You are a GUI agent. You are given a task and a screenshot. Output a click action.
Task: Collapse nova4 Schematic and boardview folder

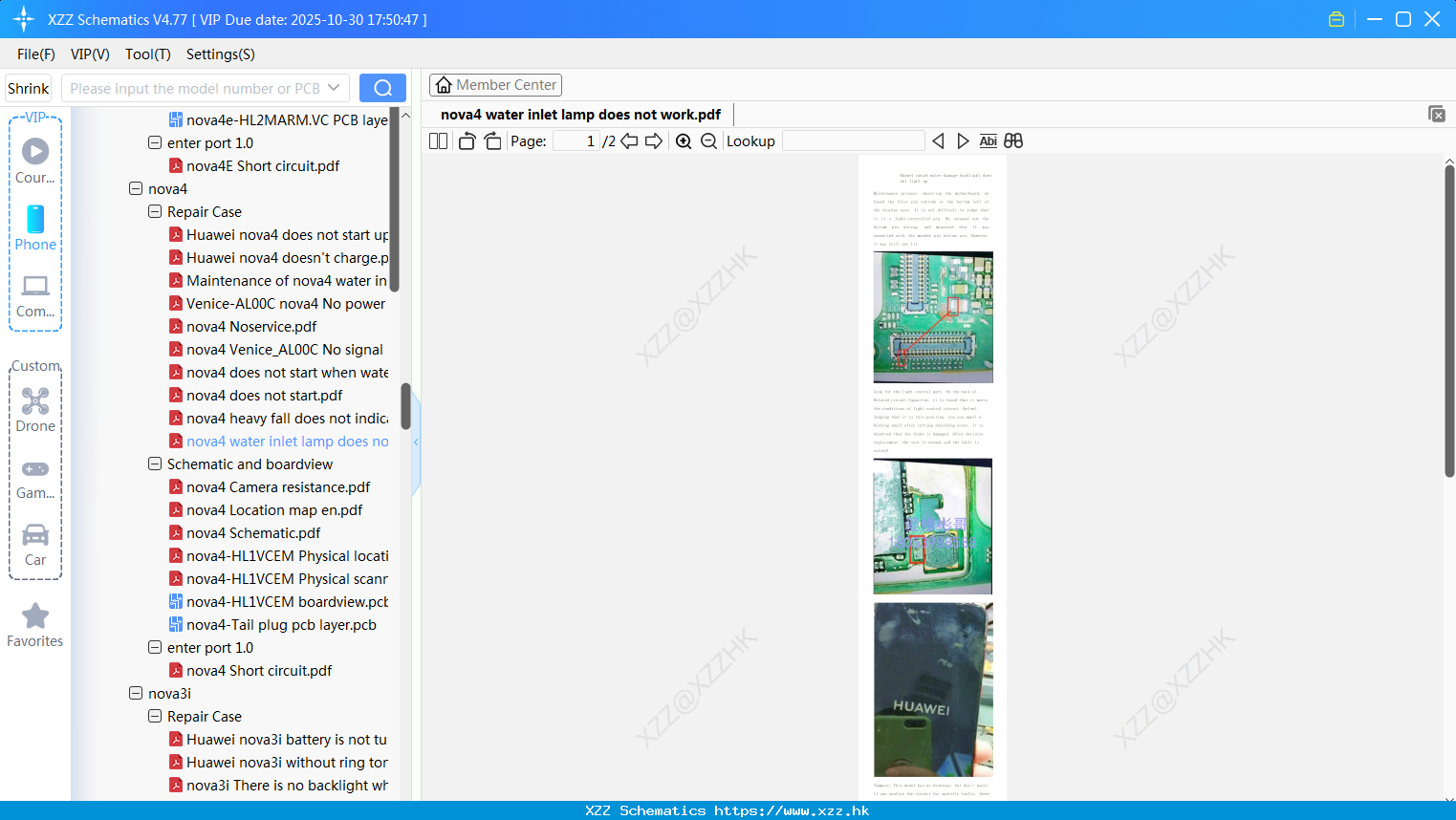click(x=155, y=464)
